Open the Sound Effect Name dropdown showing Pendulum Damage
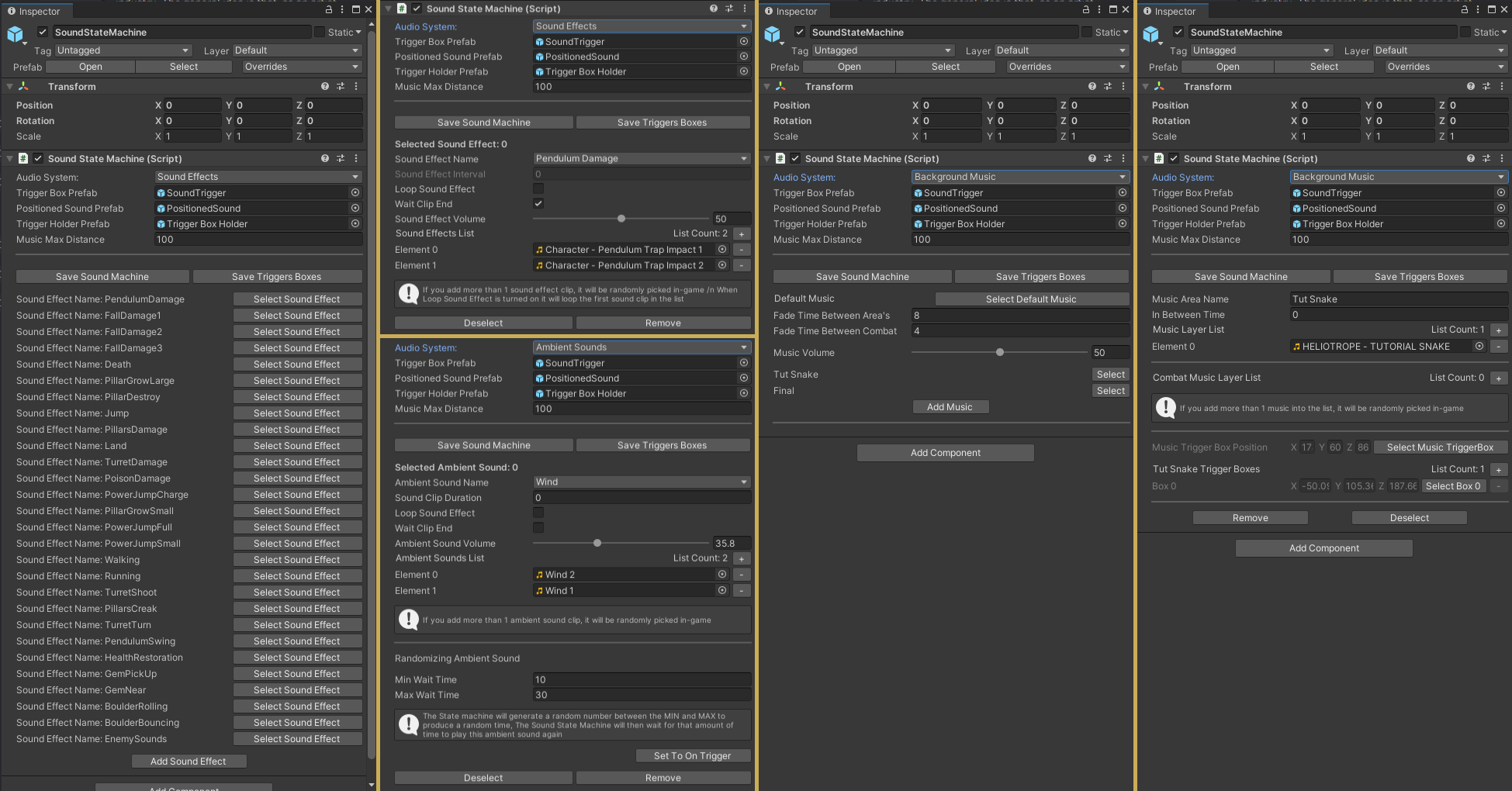Viewport: 1512px width, 791px height. [641, 158]
